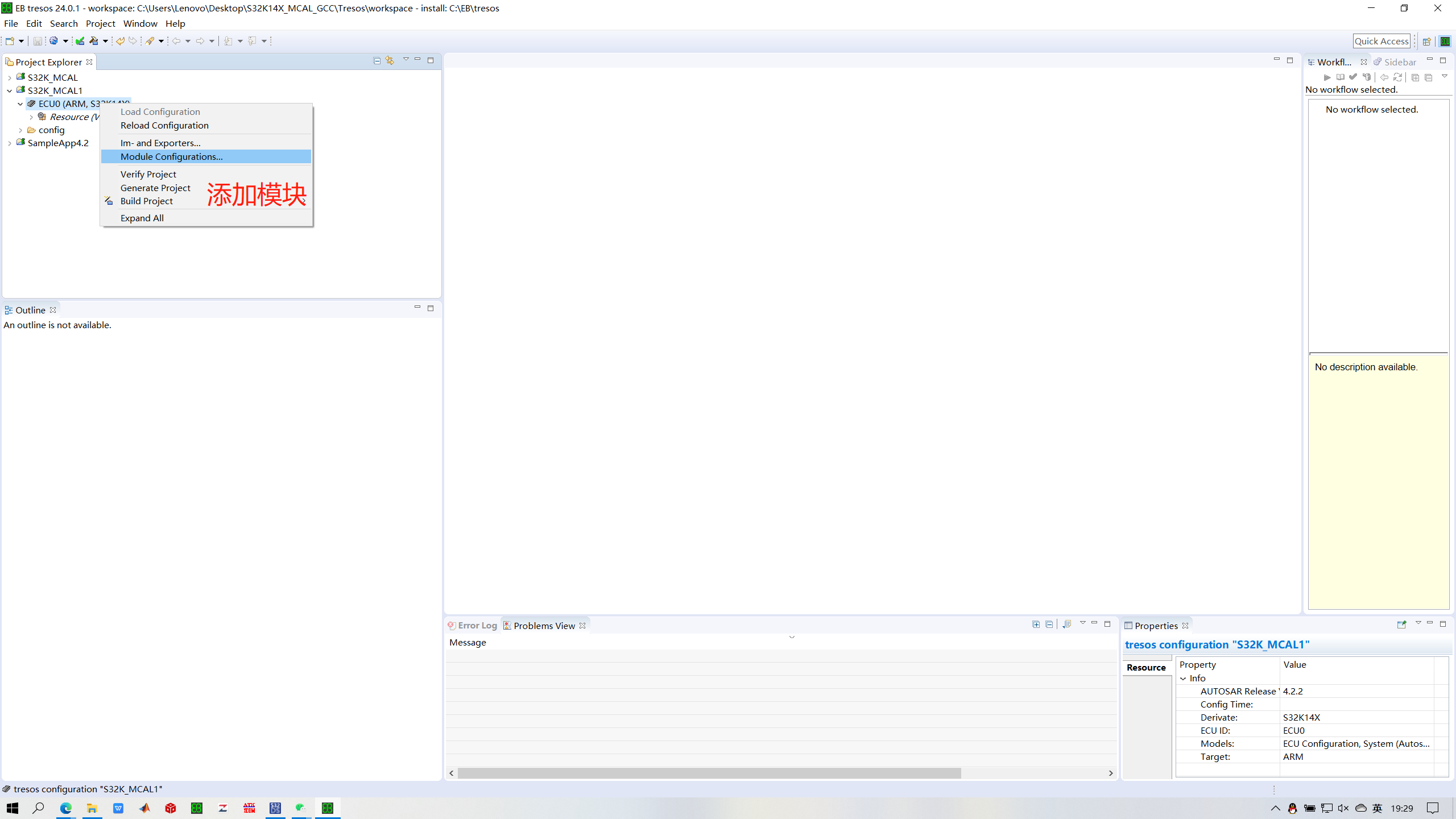Click the workflow expand-all icon
The height and width of the screenshot is (819, 1456).
tap(1415, 77)
